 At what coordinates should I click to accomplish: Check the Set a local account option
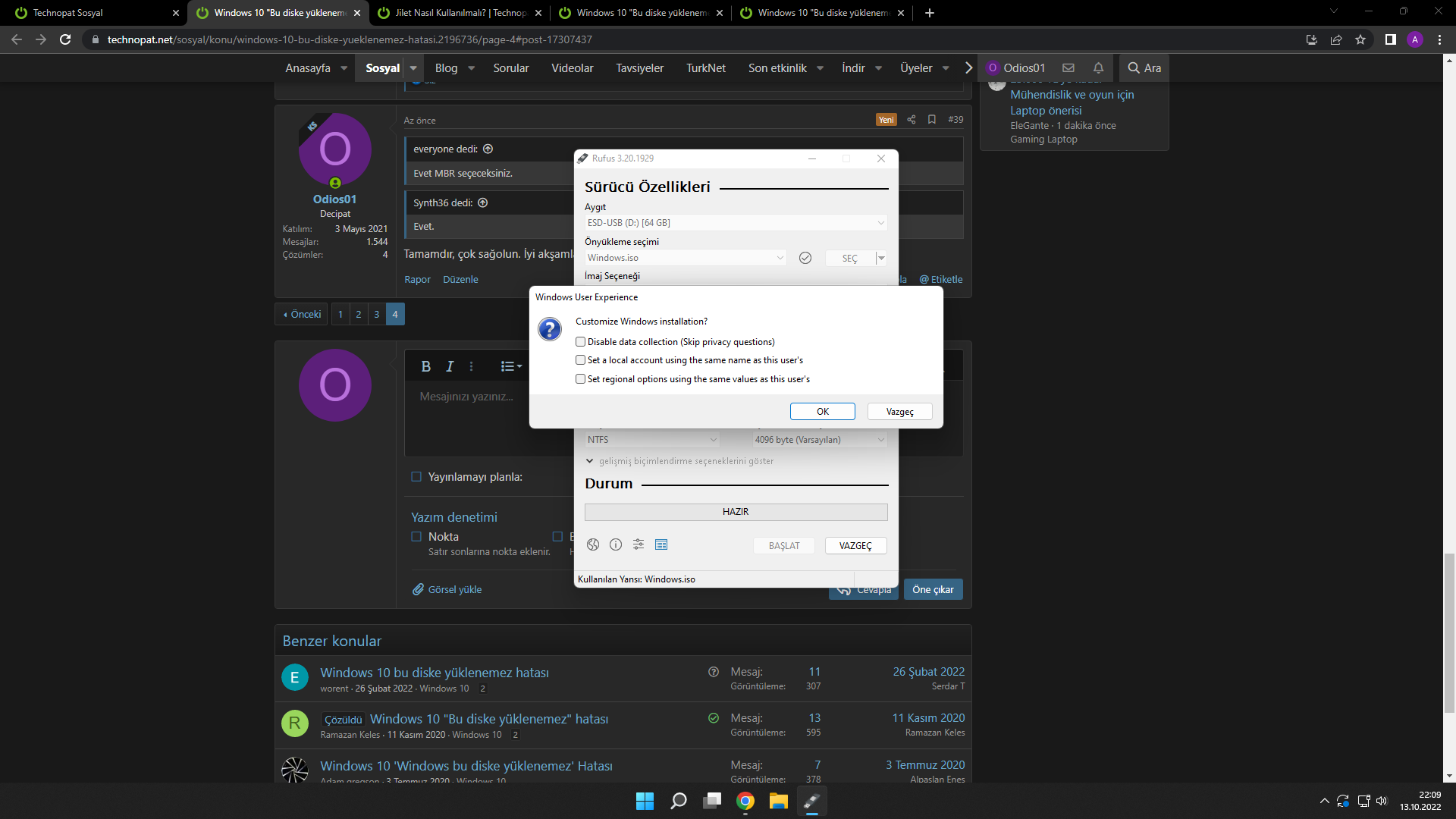(581, 360)
